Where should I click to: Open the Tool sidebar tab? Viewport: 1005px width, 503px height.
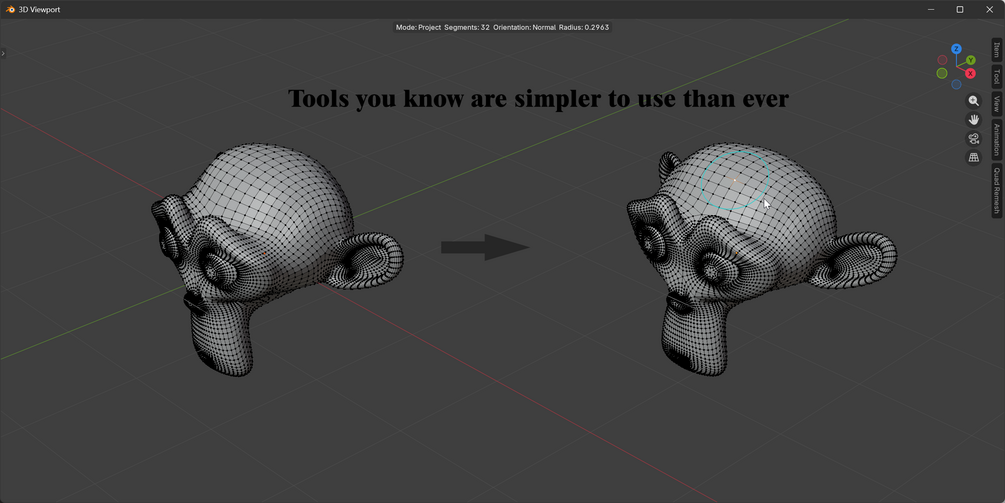[x=997, y=77]
